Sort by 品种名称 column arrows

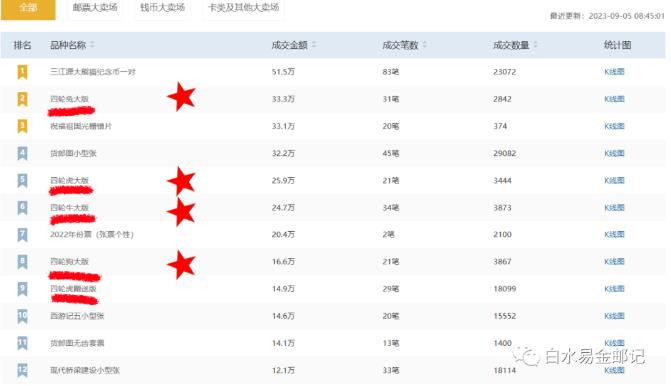pyautogui.click(x=92, y=45)
